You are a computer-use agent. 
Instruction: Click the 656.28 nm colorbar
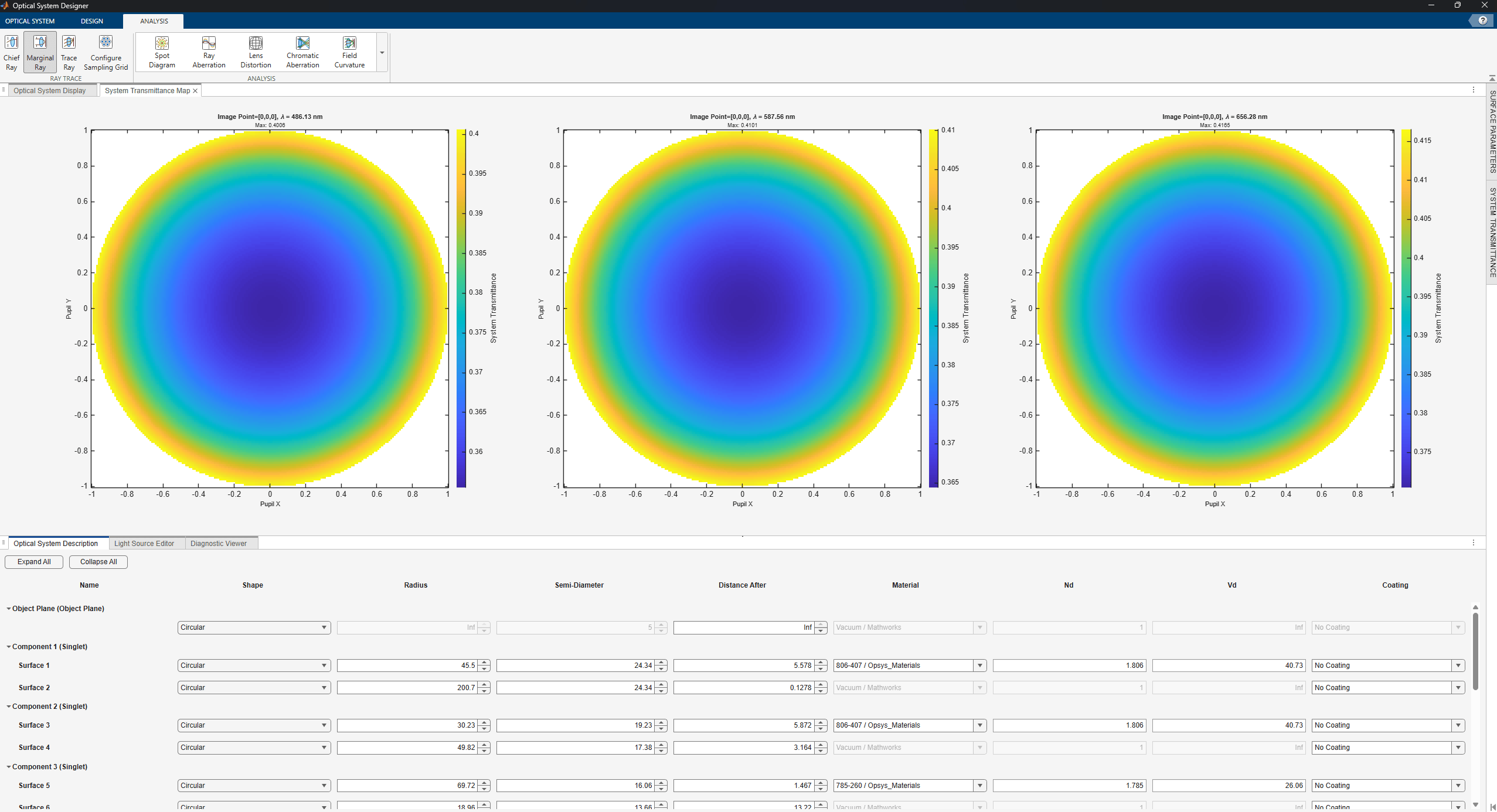[x=1406, y=308]
